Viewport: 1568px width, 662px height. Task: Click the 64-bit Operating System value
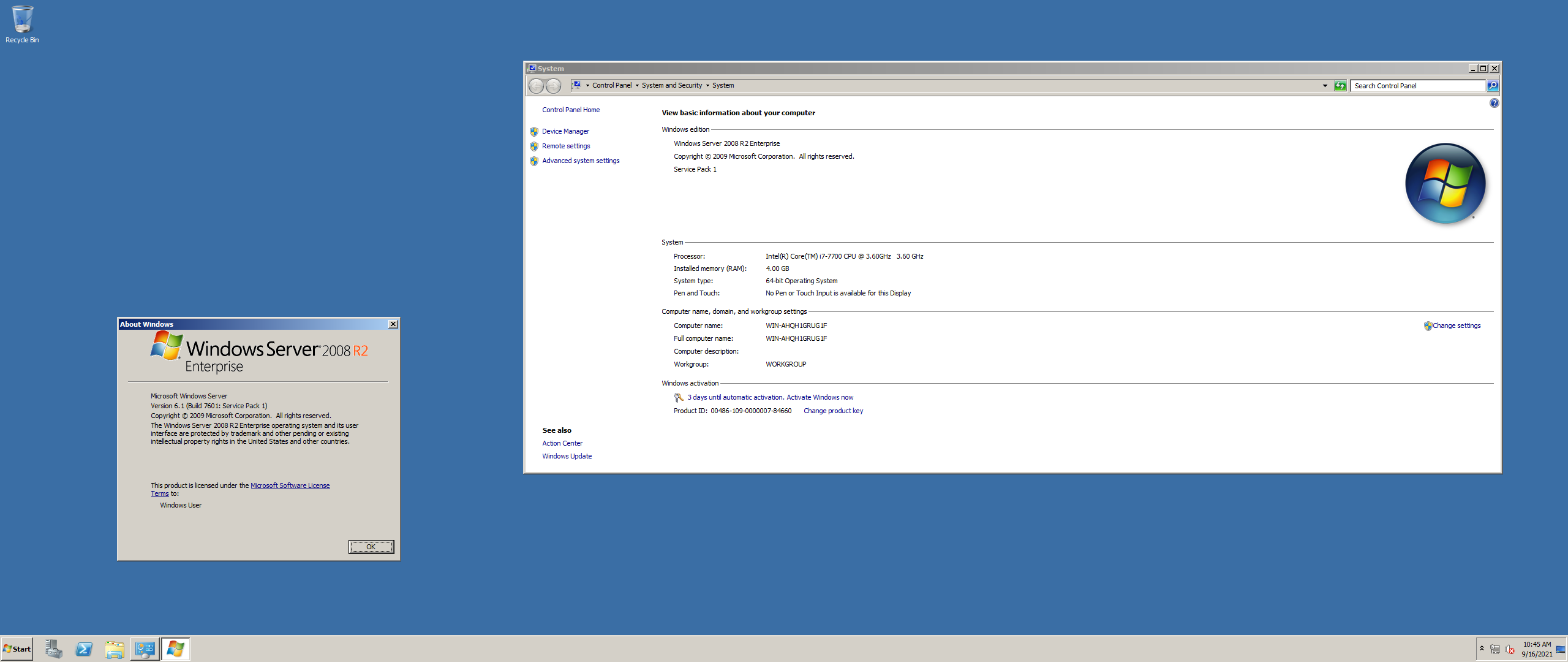pos(801,281)
